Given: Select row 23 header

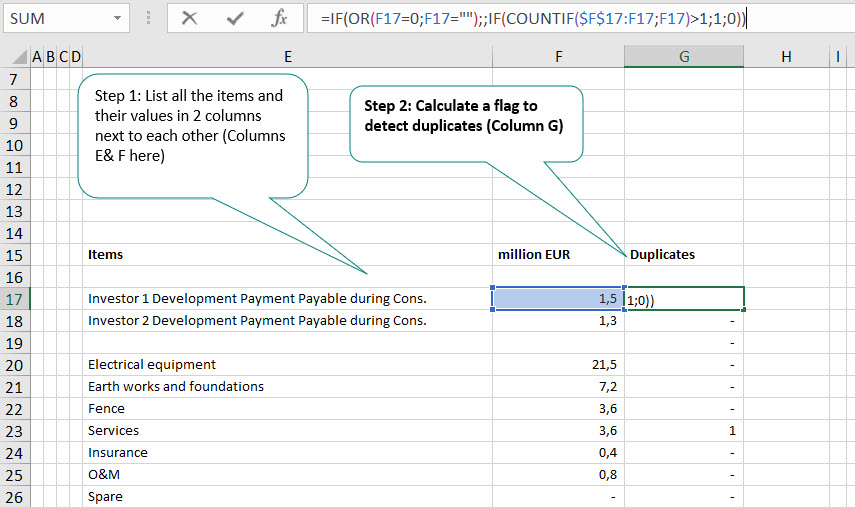Looking at the screenshot, I should (14, 431).
